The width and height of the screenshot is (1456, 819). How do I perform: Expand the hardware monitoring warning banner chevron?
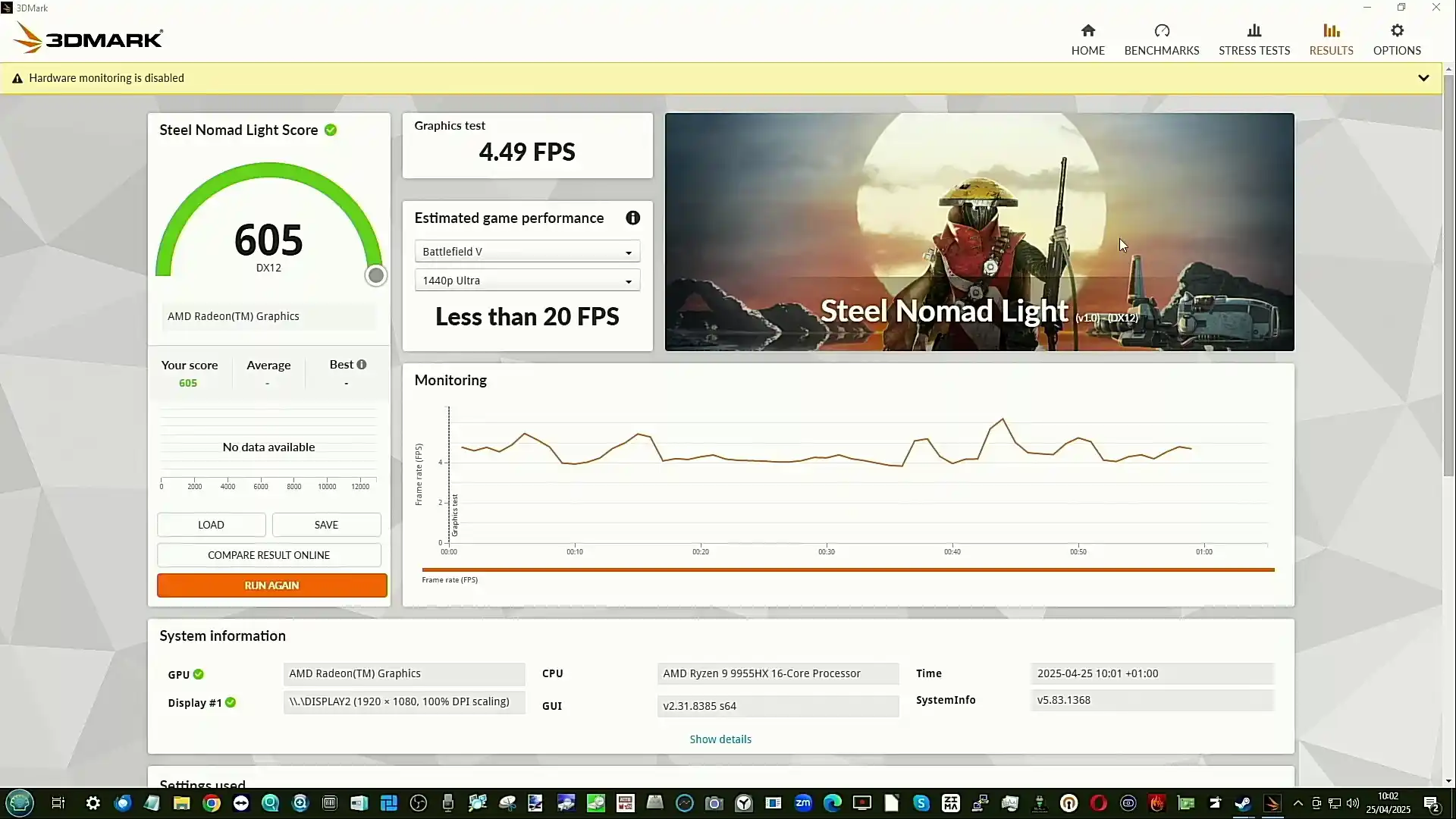point(1423,78)
